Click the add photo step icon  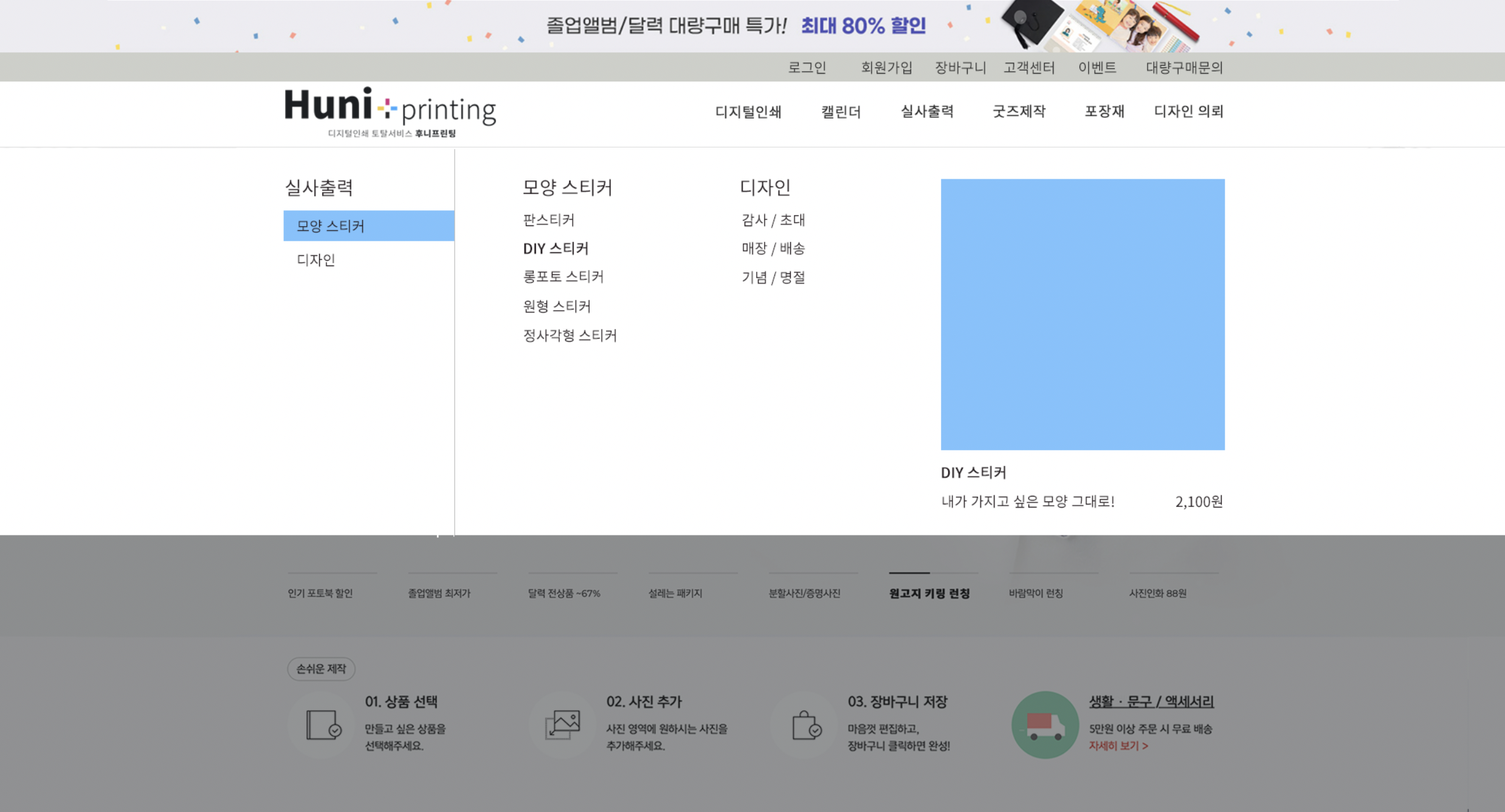562,724
